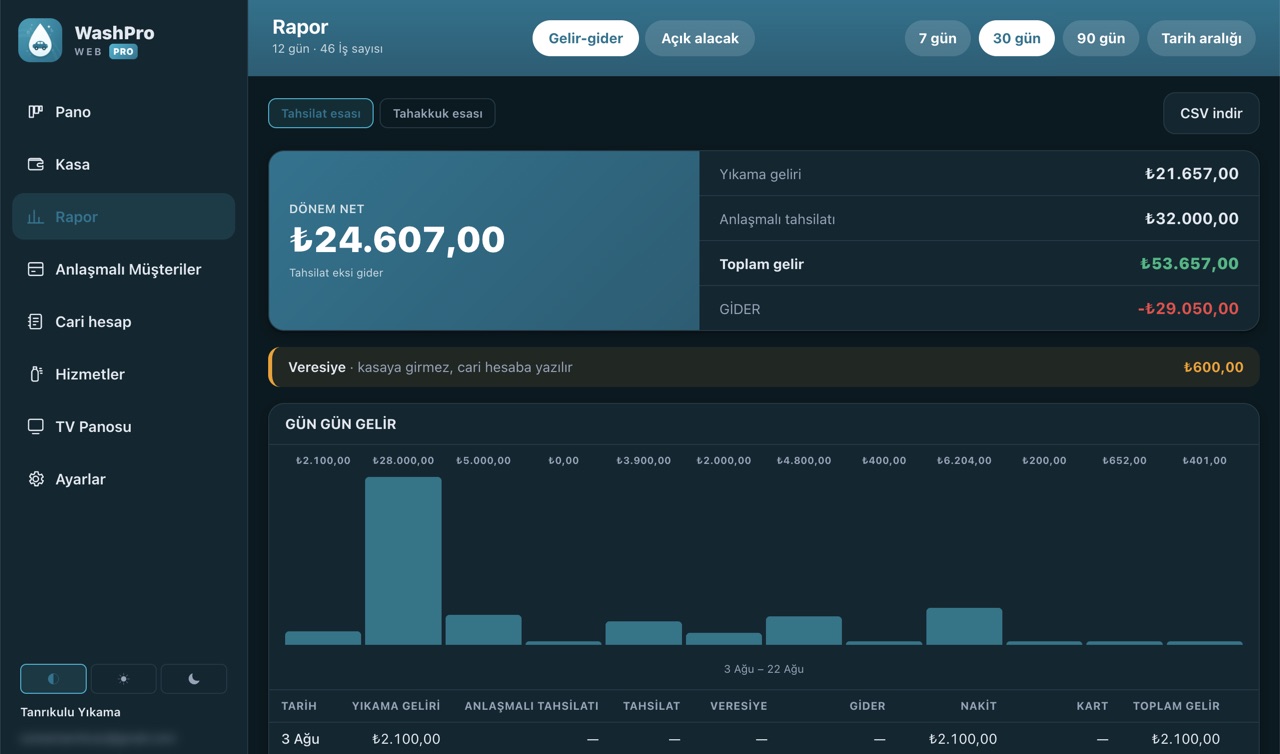Click the NAKİT column header

(978, 706)
